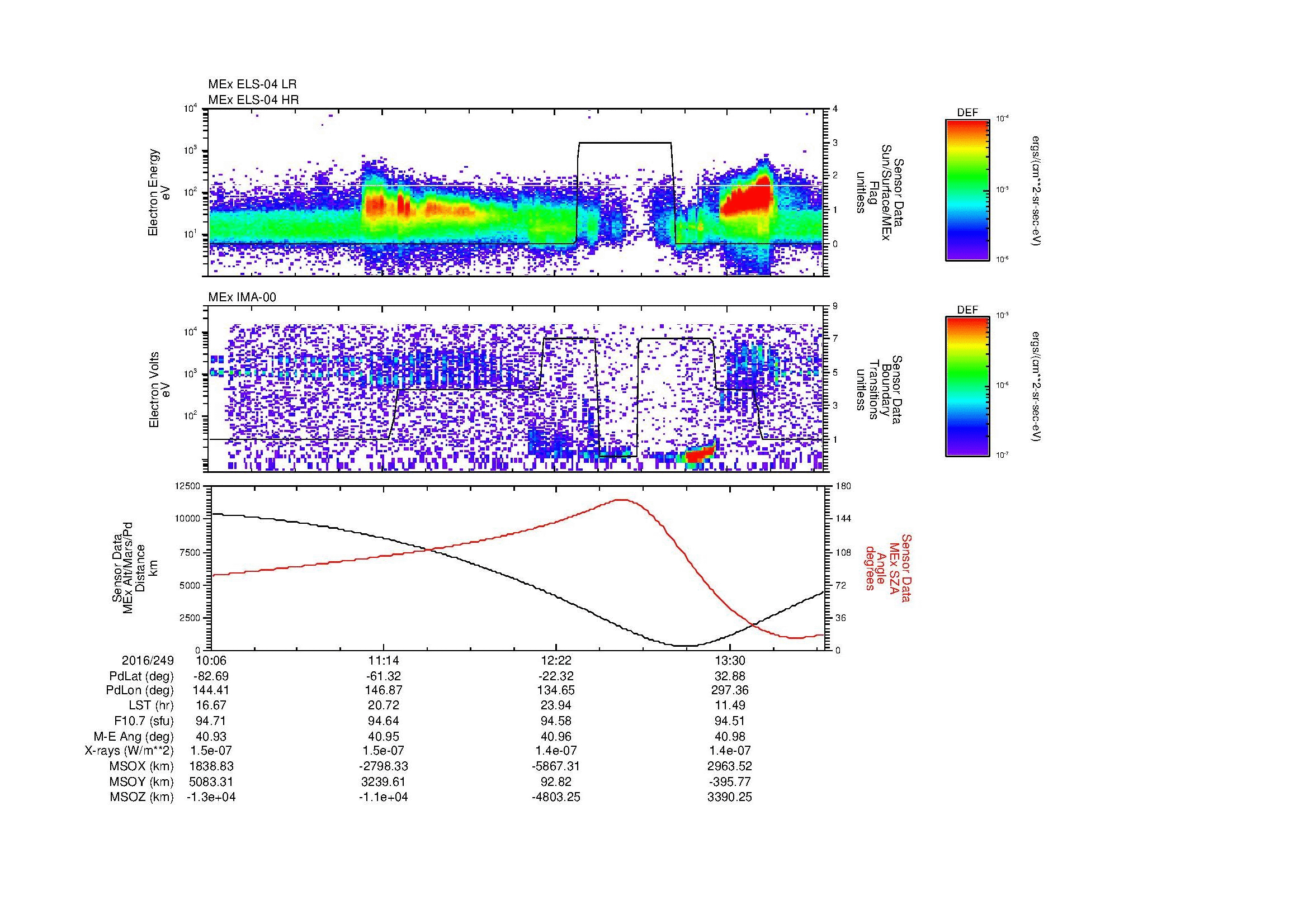Click the MSOY value 5083.31
1308x924 pixels.
coord(211,781)
